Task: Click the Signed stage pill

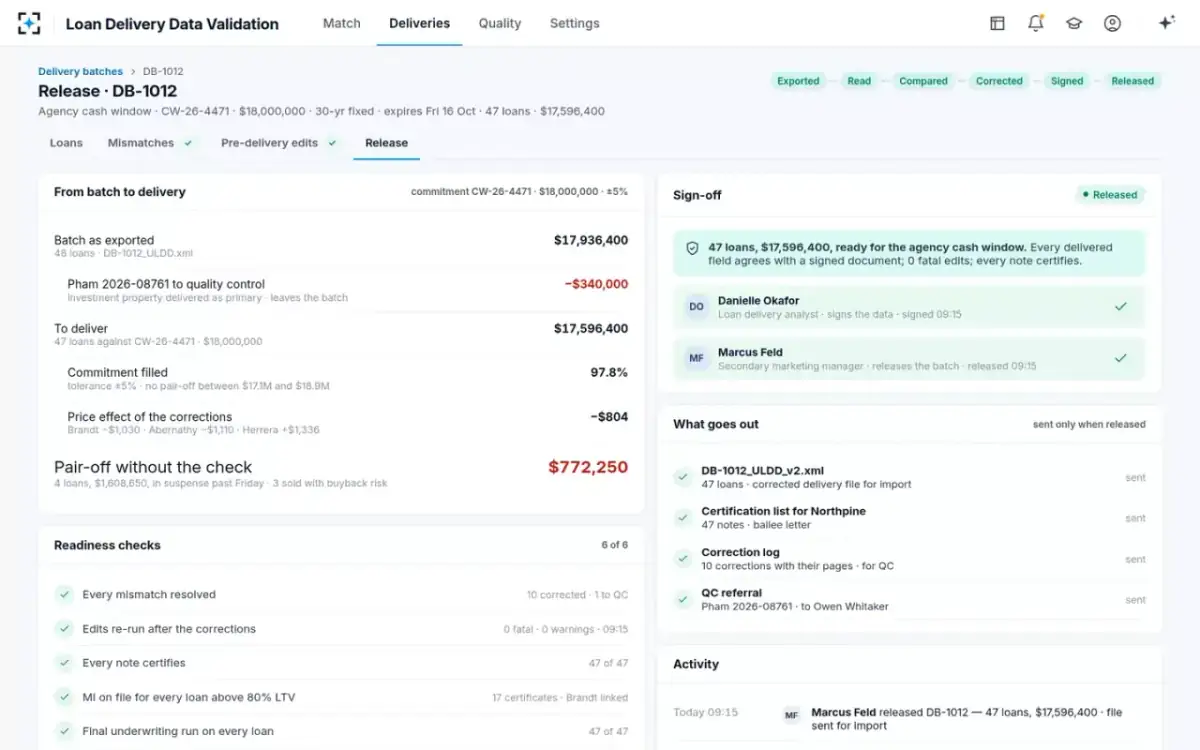Action: click(1067, 81)
